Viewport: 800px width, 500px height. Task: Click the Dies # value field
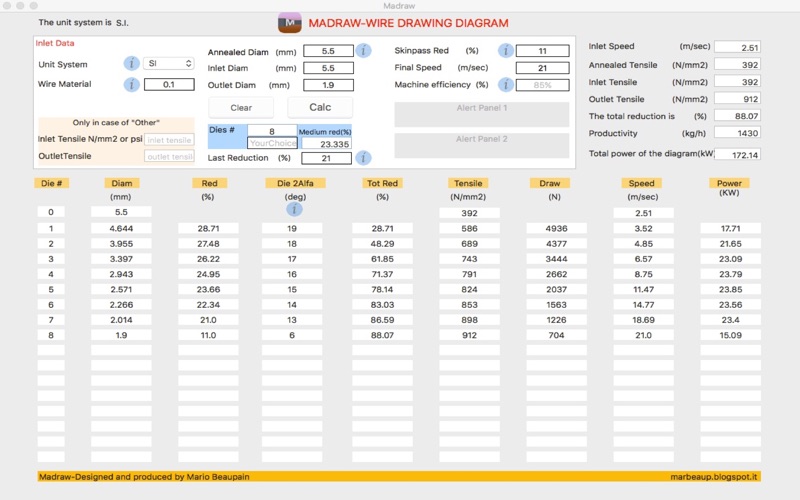coord(272,131)
